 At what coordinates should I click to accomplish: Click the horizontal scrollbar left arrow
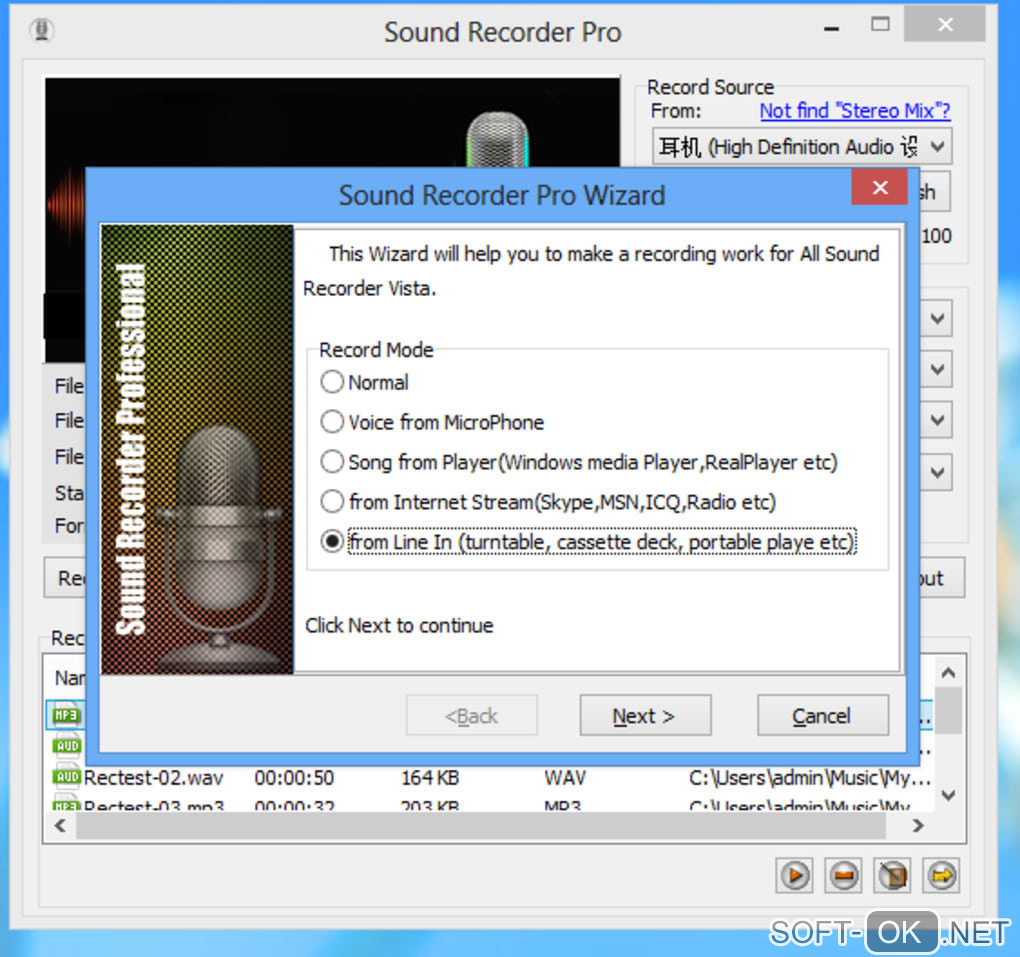60,825
